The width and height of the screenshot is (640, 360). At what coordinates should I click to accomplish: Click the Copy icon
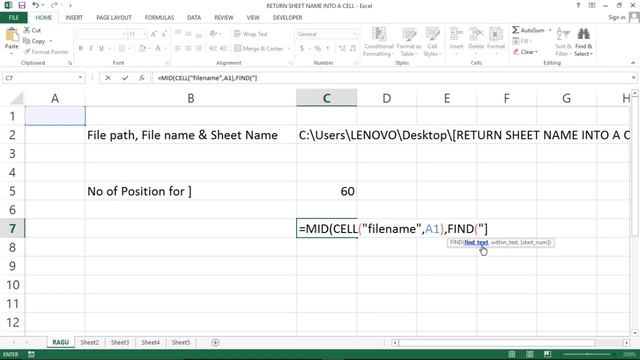coord(27,41)
